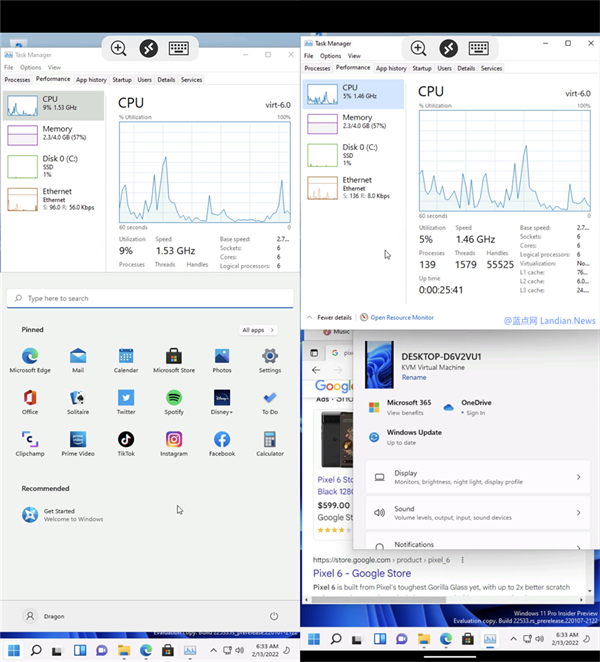
Task: Open Get Started recommended item
Action: pyautogui.click(x=62, y=515)
